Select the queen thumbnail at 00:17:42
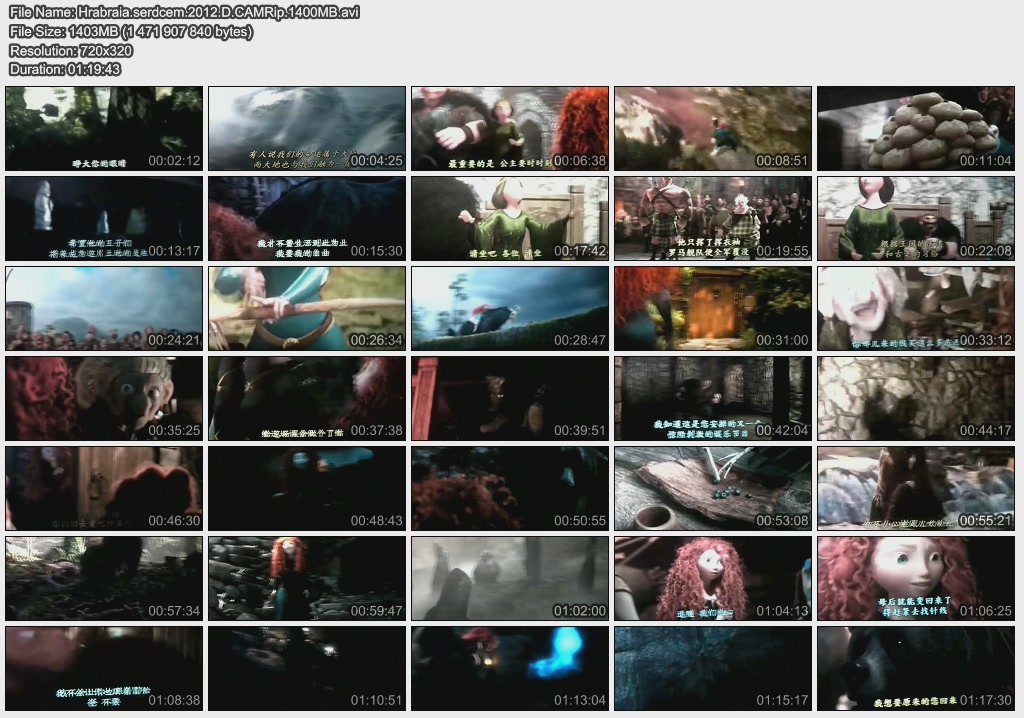The width and height of the screenshot is (1024, 718). [510, 219]
